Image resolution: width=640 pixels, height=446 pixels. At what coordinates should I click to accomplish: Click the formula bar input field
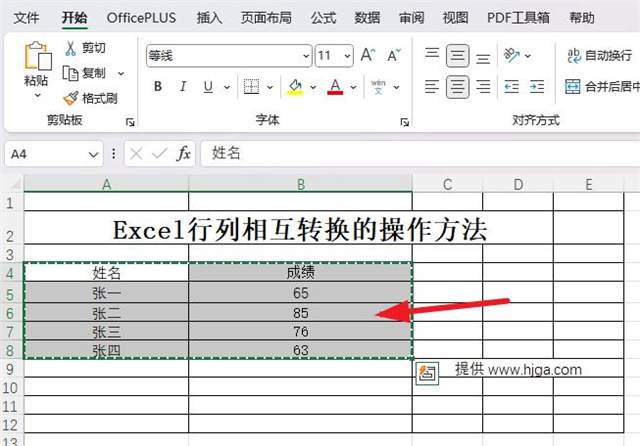tap(420, 154)
